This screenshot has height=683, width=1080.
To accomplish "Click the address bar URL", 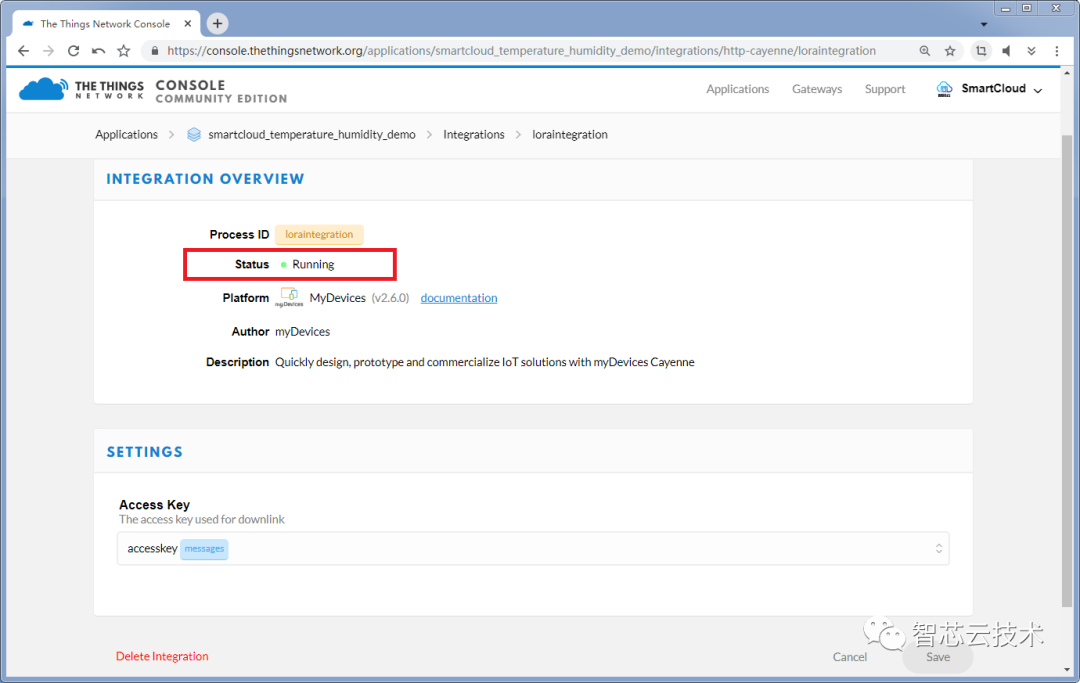I will click(x=521, y=50).
